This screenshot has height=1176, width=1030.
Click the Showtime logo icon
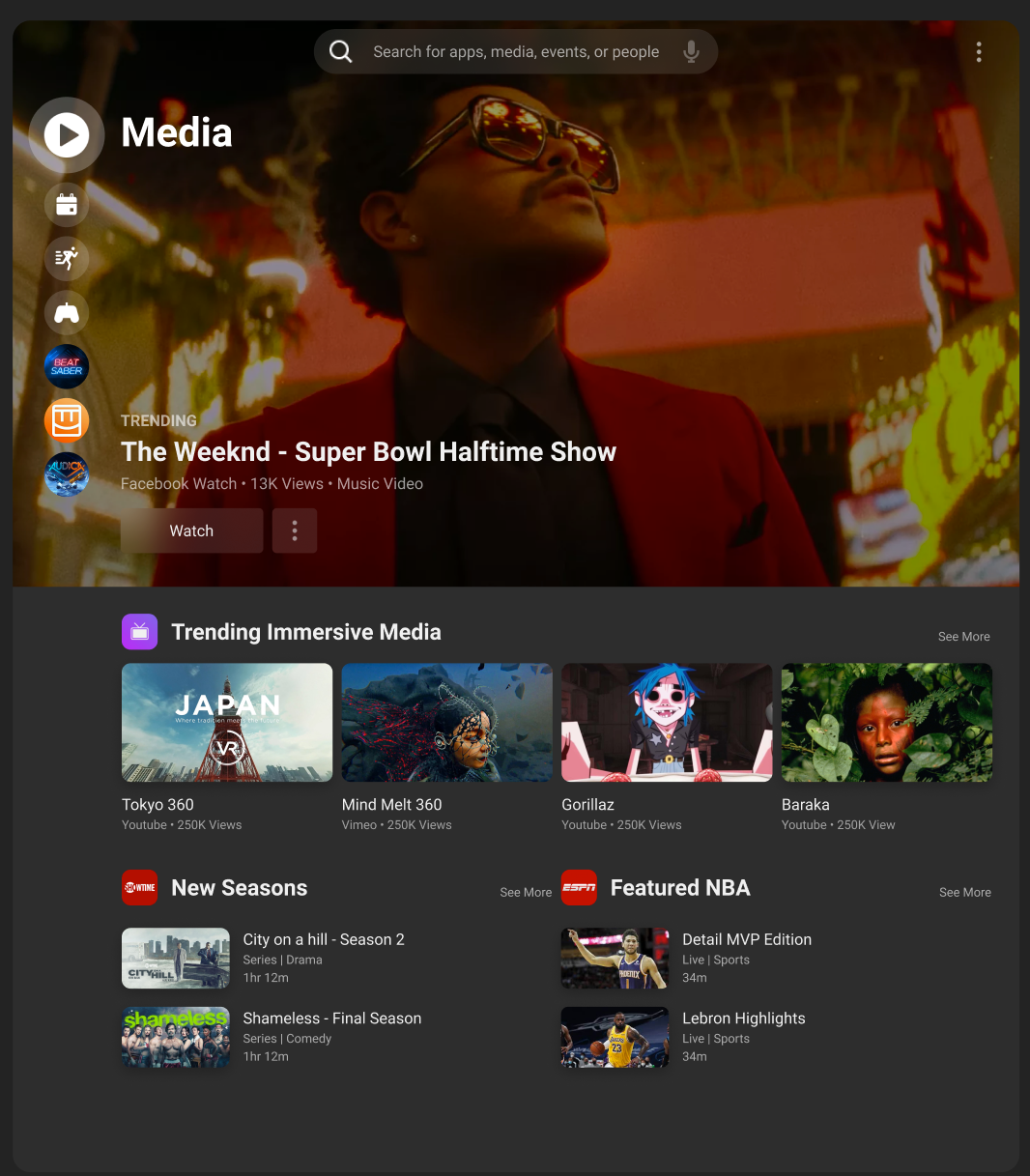click(x=139, y=888)
